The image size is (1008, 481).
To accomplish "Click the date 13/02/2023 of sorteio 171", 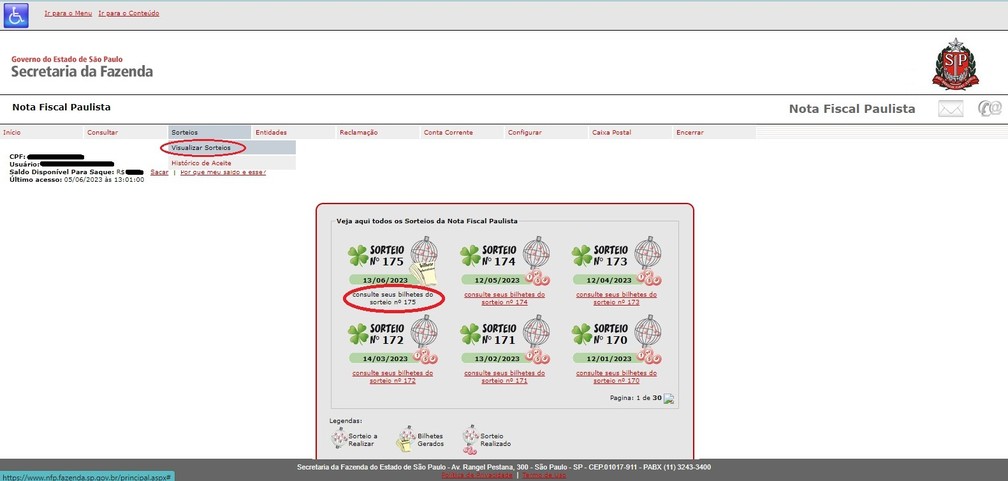I will click(498, 359).
